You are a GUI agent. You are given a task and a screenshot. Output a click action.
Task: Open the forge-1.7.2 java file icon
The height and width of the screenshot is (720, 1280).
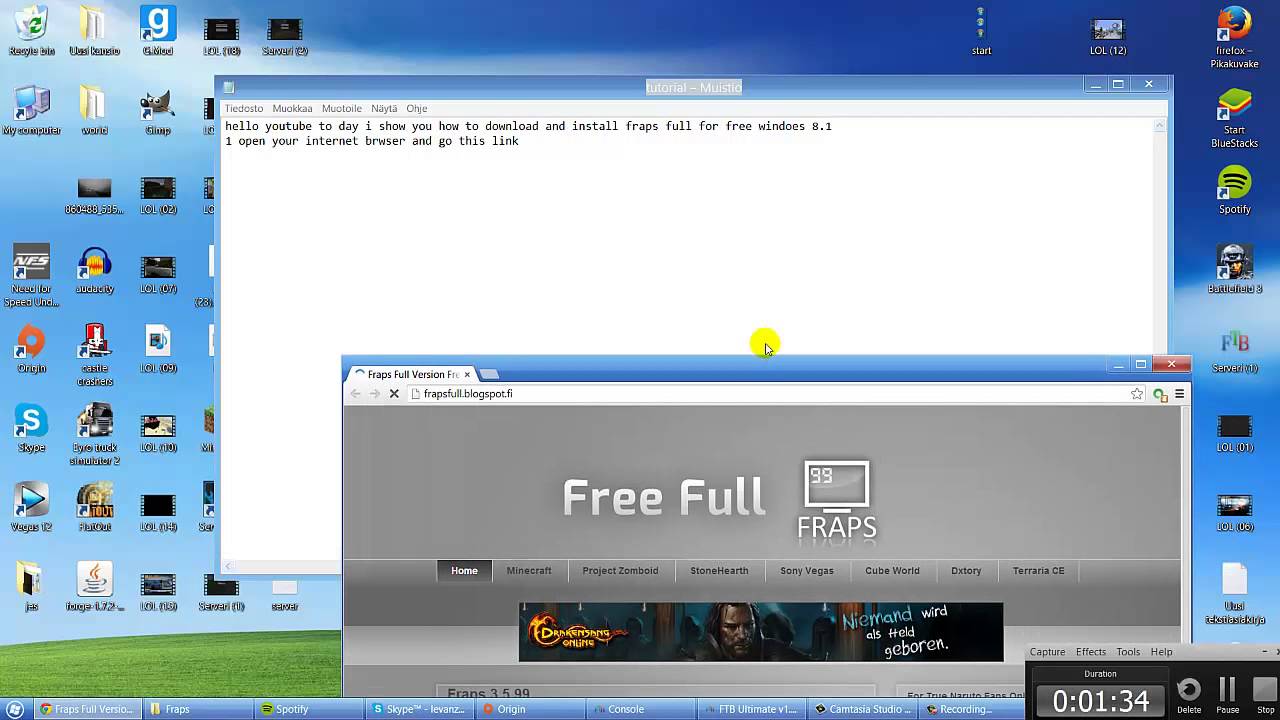coord(94,587)
